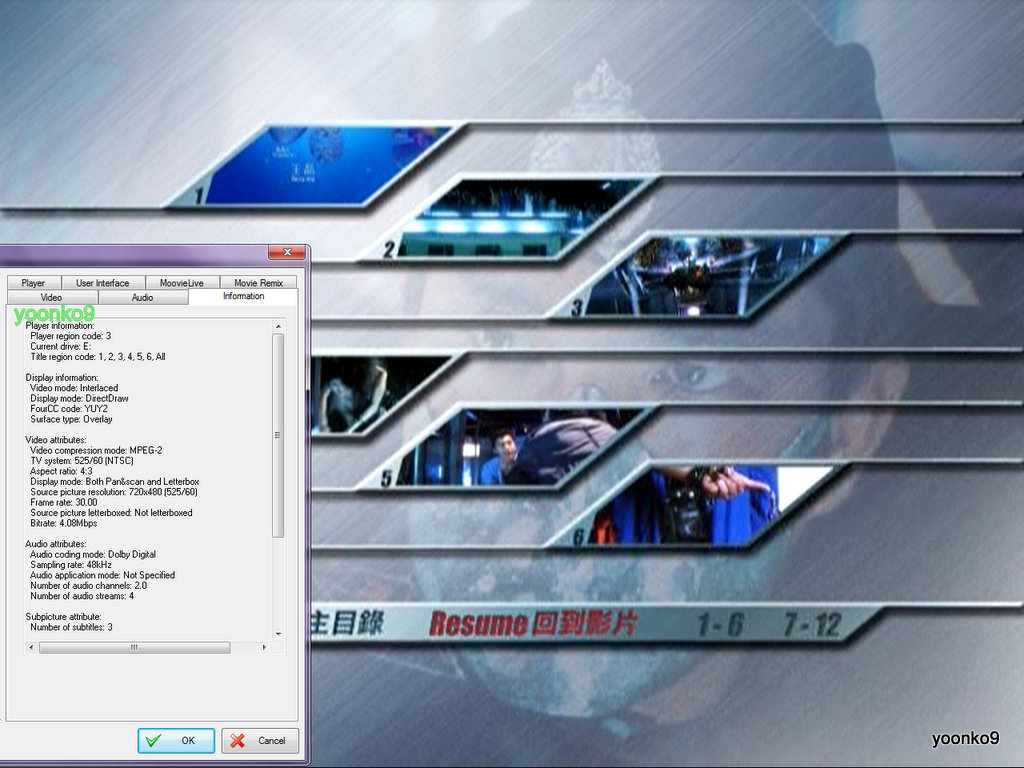Select the Movie Remix tab
The height and width of the screenshot is (768, 1024).
[x=258, y=283]
